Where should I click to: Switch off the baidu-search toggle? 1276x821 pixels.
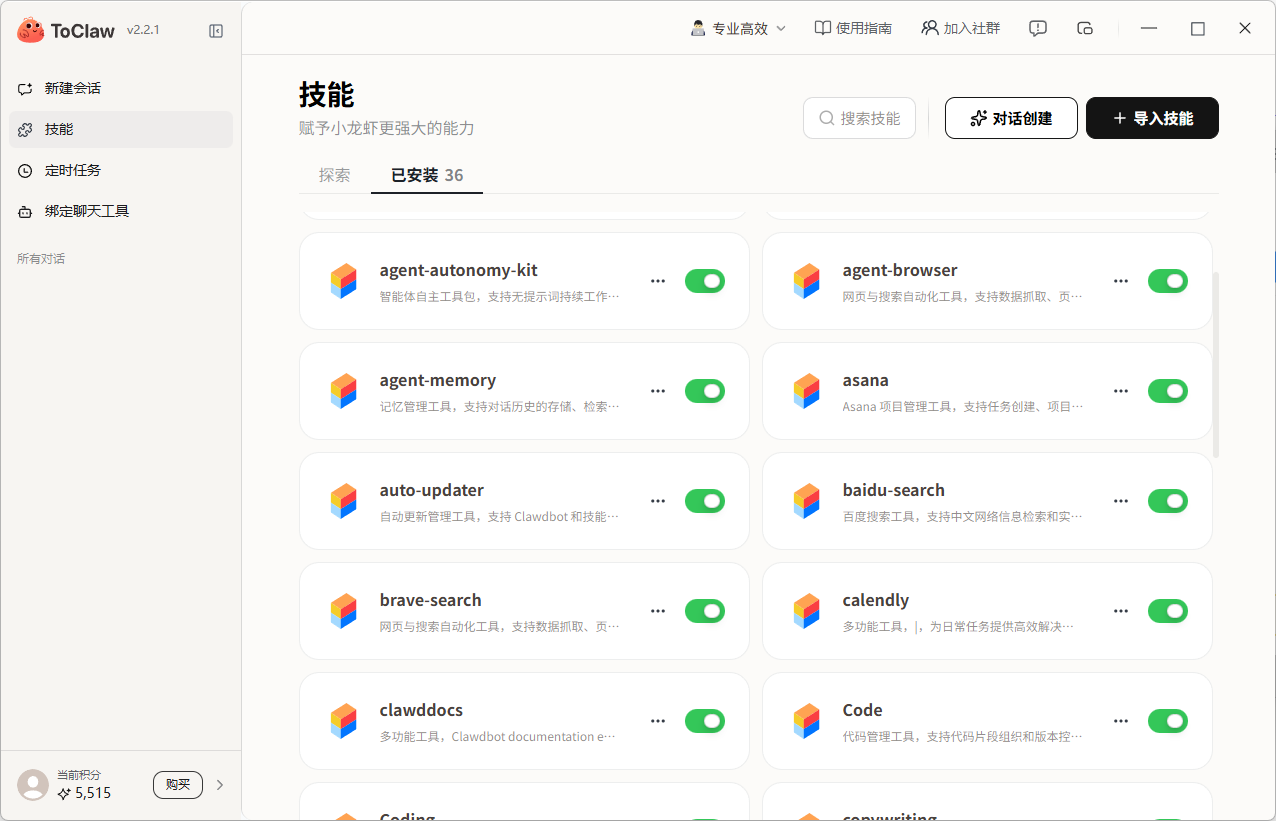pyautogui.click(x=1168, y=501)
